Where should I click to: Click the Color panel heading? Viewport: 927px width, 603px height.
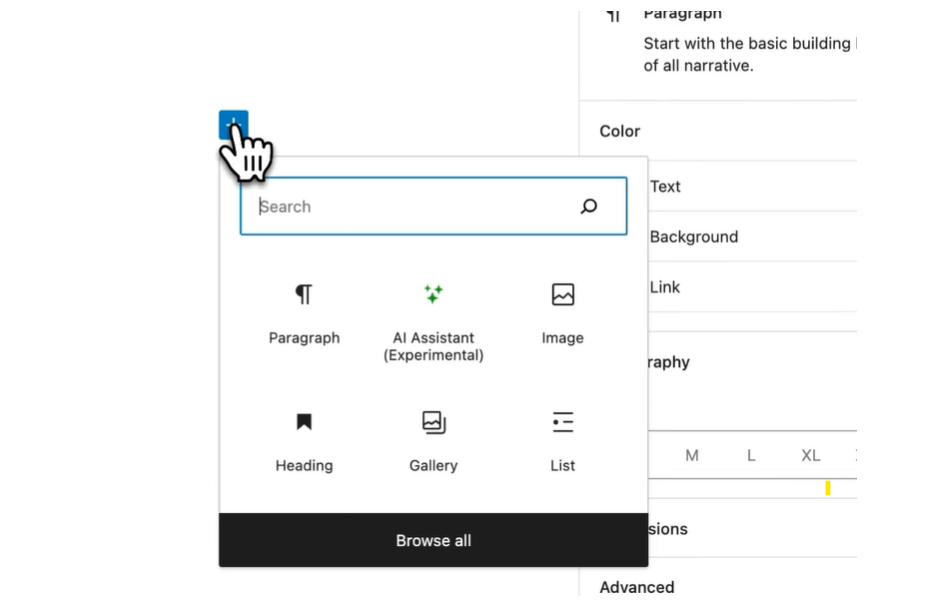620,131
